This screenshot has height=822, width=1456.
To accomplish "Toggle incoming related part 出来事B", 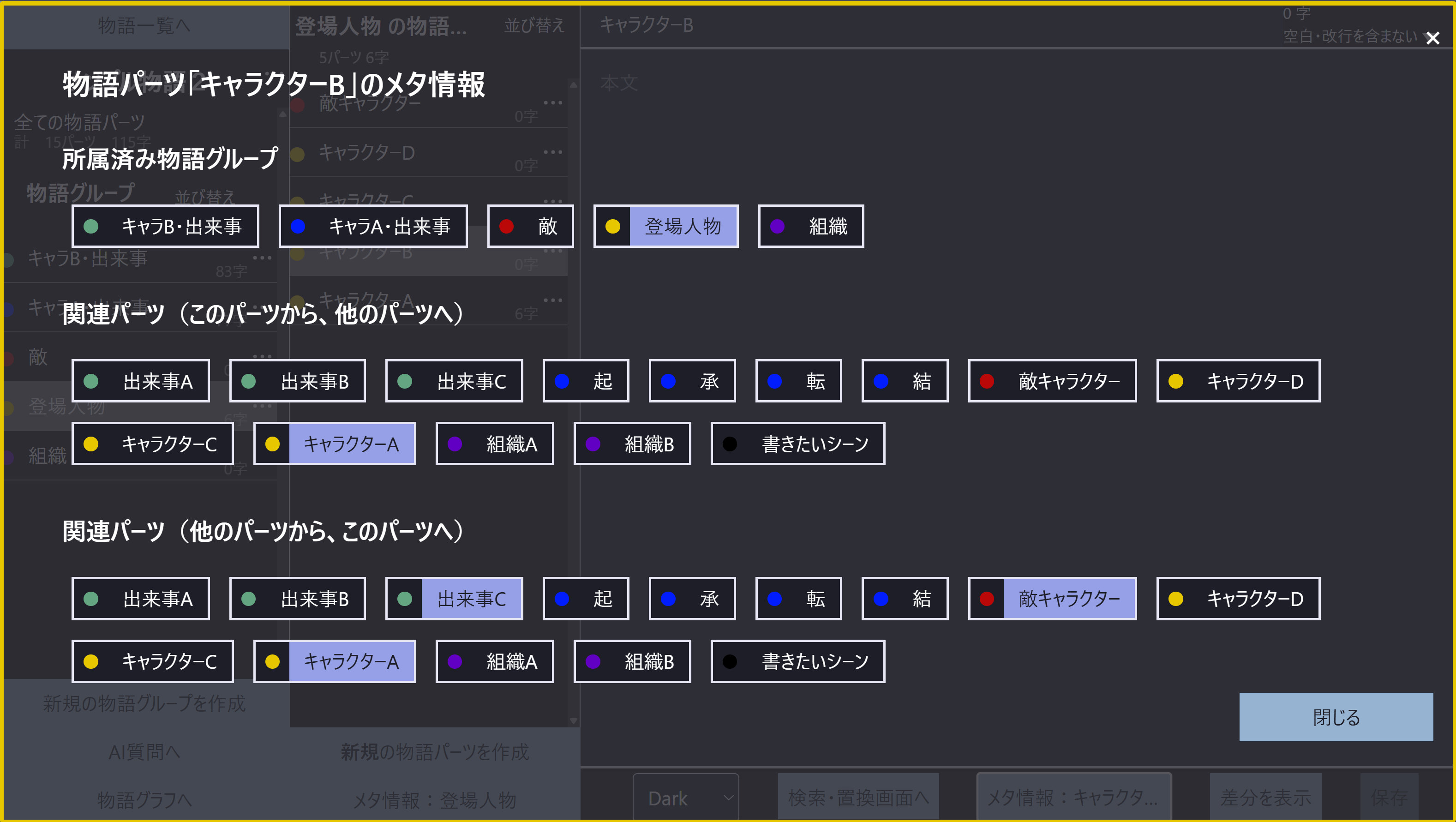I will pos(297,599).
